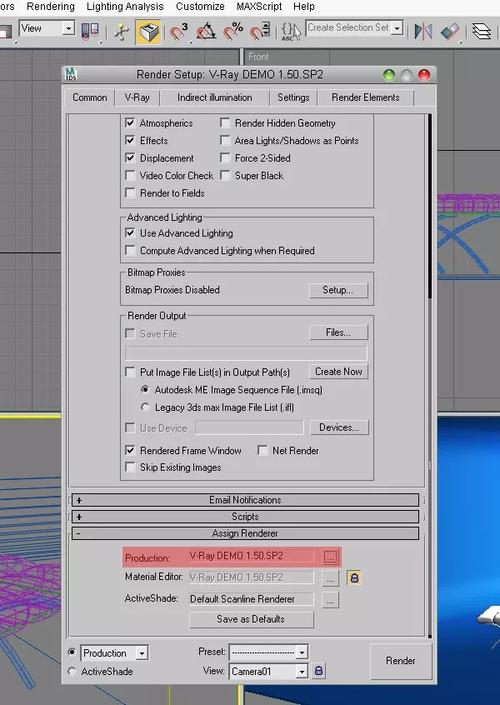Open Edit Named Selection Sets icon

[291, 31]
